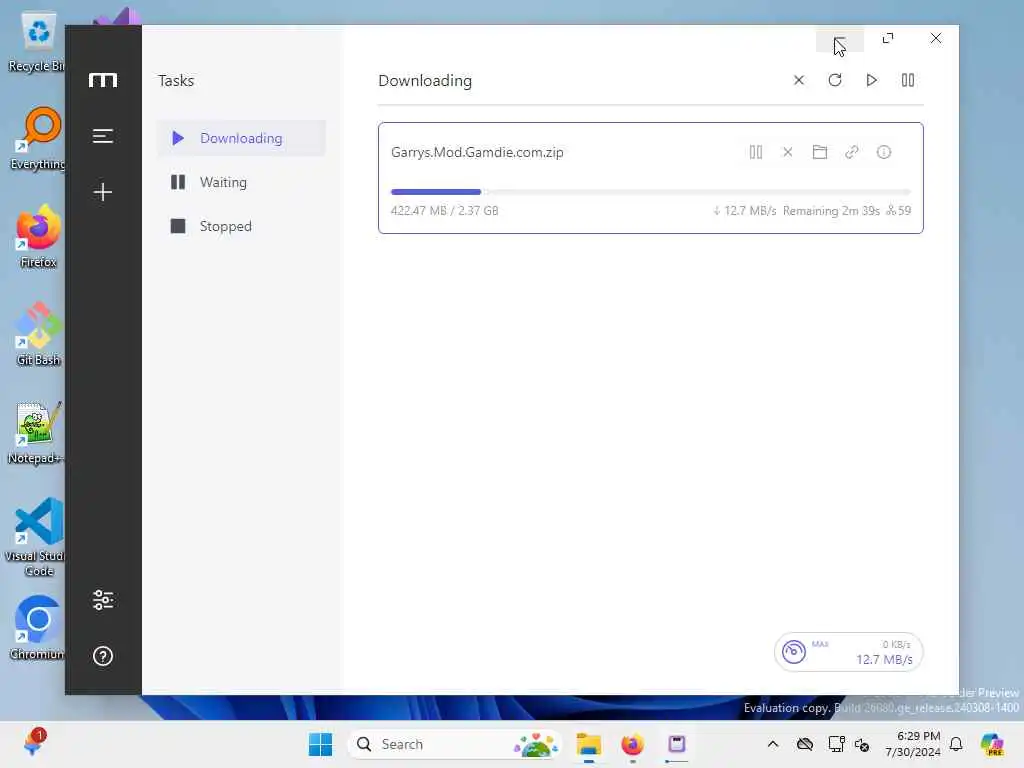Copy link for Garrys.Mod zip task
Screen dimensions: 1024x768
pyautogui.click(x=852, y=152)
